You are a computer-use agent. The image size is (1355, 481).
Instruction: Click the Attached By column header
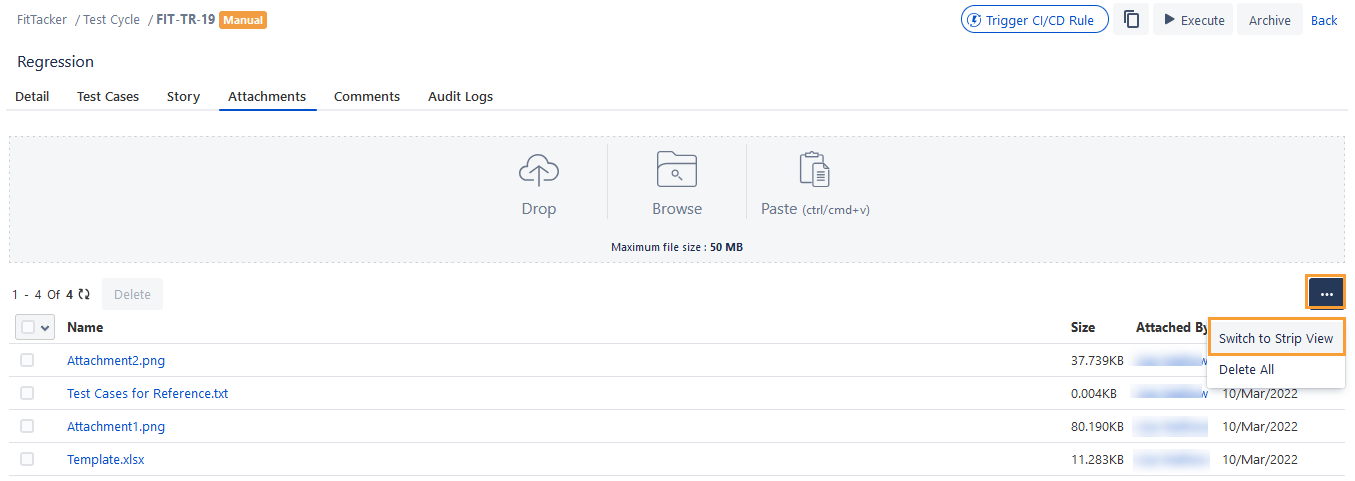point(1172,327)
